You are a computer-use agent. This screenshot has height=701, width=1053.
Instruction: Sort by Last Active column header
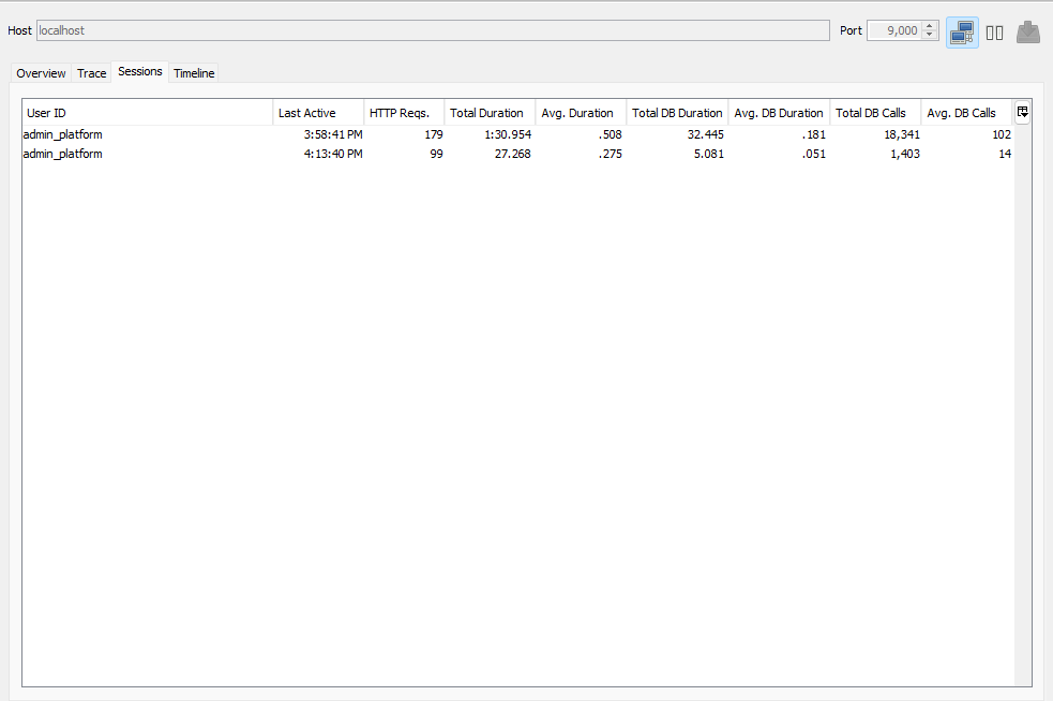pyautogui.click(x=318, y=113)
